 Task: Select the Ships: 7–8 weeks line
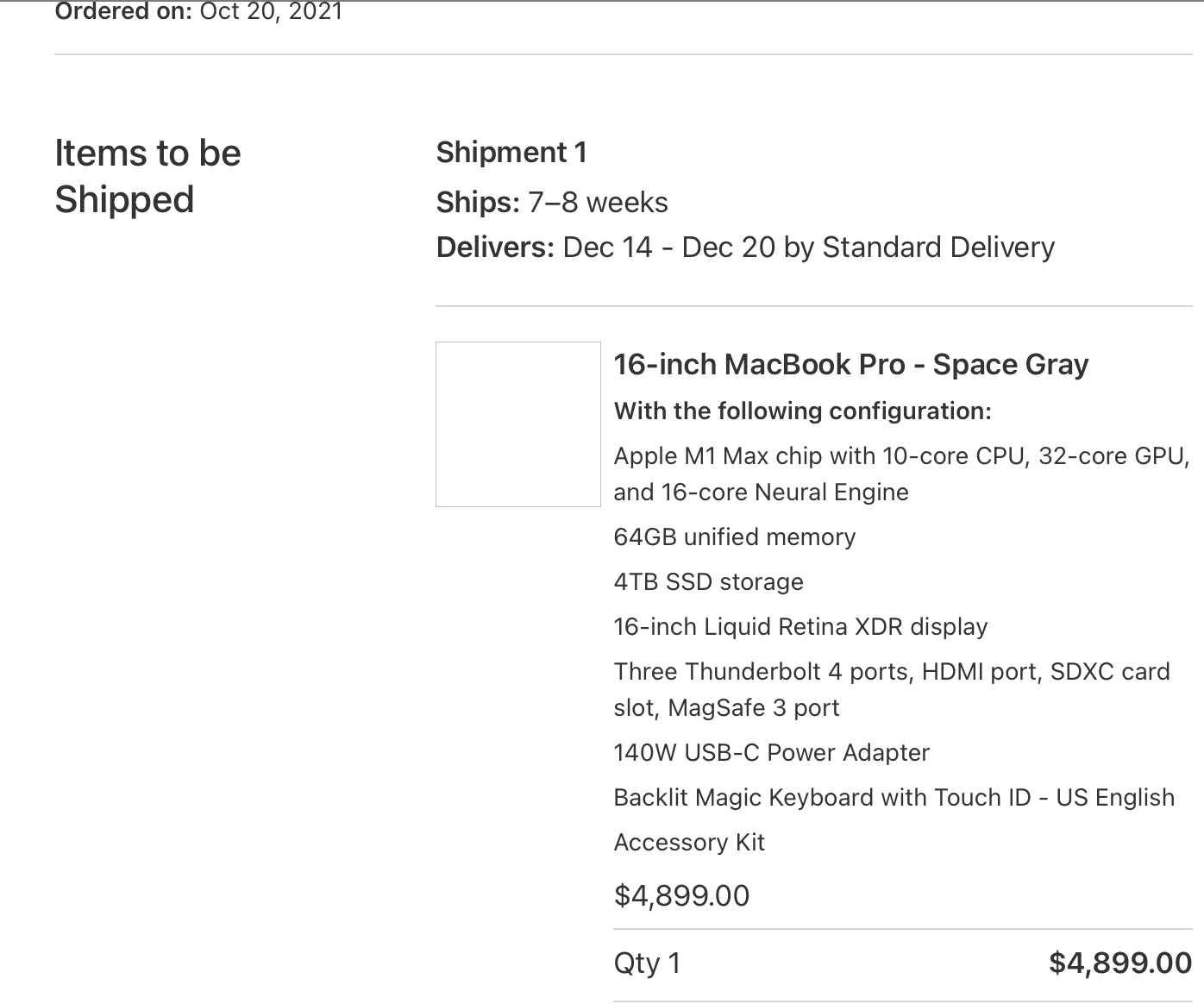[552, 202]
